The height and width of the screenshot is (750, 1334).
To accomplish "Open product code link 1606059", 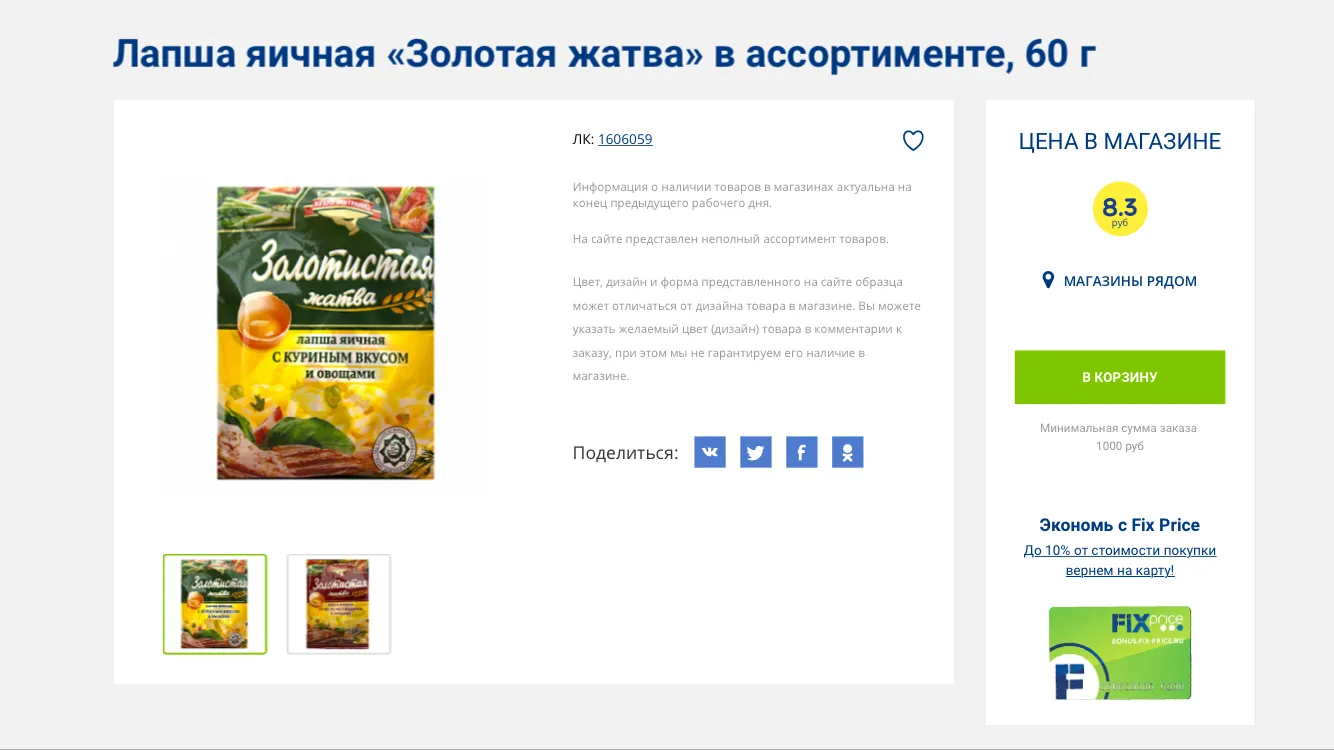I will (625, 139).
